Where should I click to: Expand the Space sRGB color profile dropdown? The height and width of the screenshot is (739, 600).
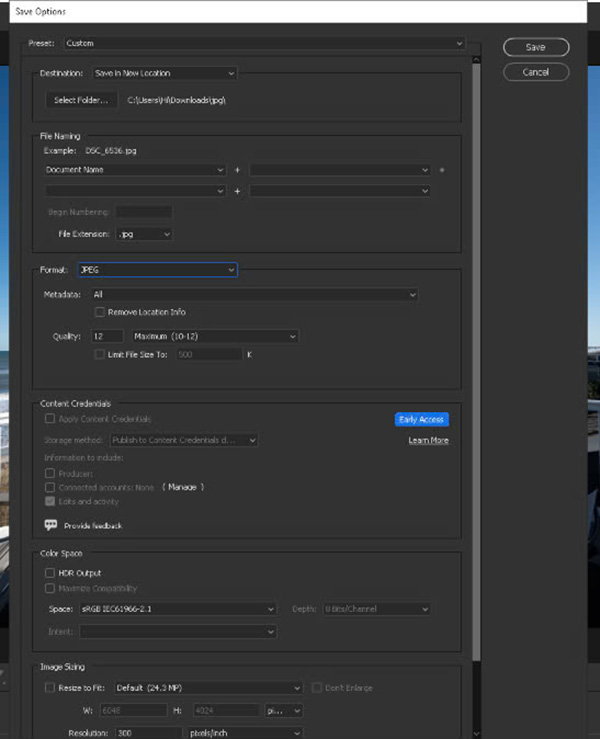pyautogui.click(x=176, y=609)
